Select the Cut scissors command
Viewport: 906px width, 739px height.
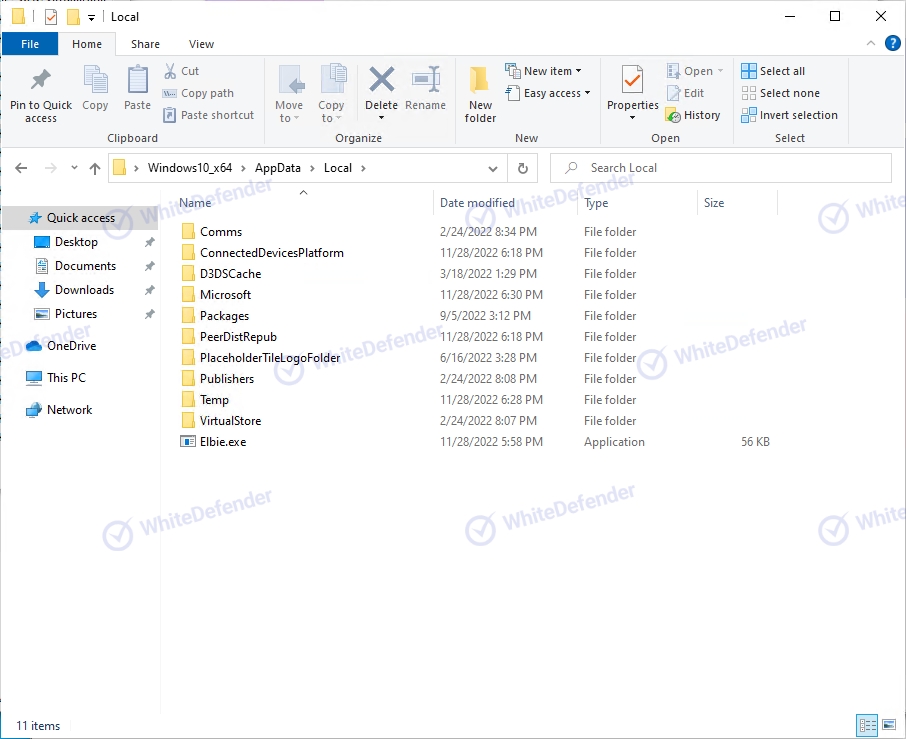coord(181,71)
